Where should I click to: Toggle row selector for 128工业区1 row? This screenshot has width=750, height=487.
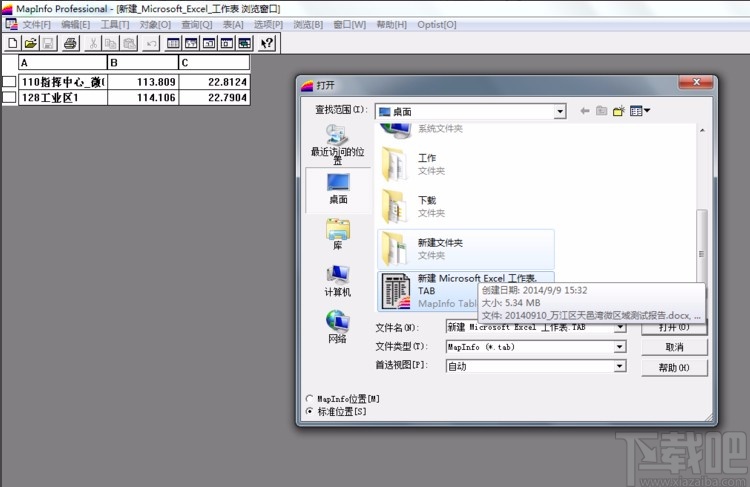(10, 97)
